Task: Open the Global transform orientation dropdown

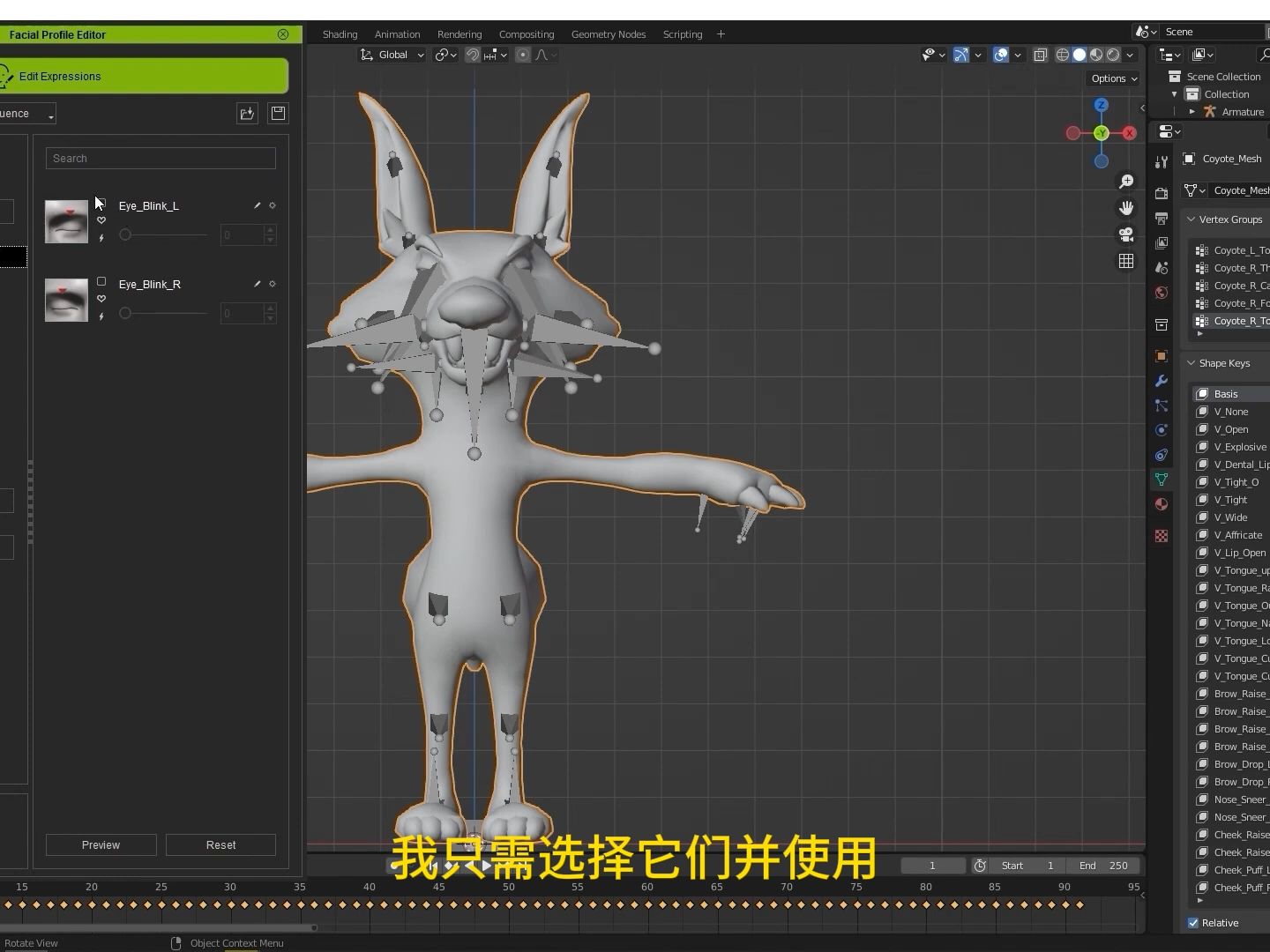Action: click(x=392, y=55)
